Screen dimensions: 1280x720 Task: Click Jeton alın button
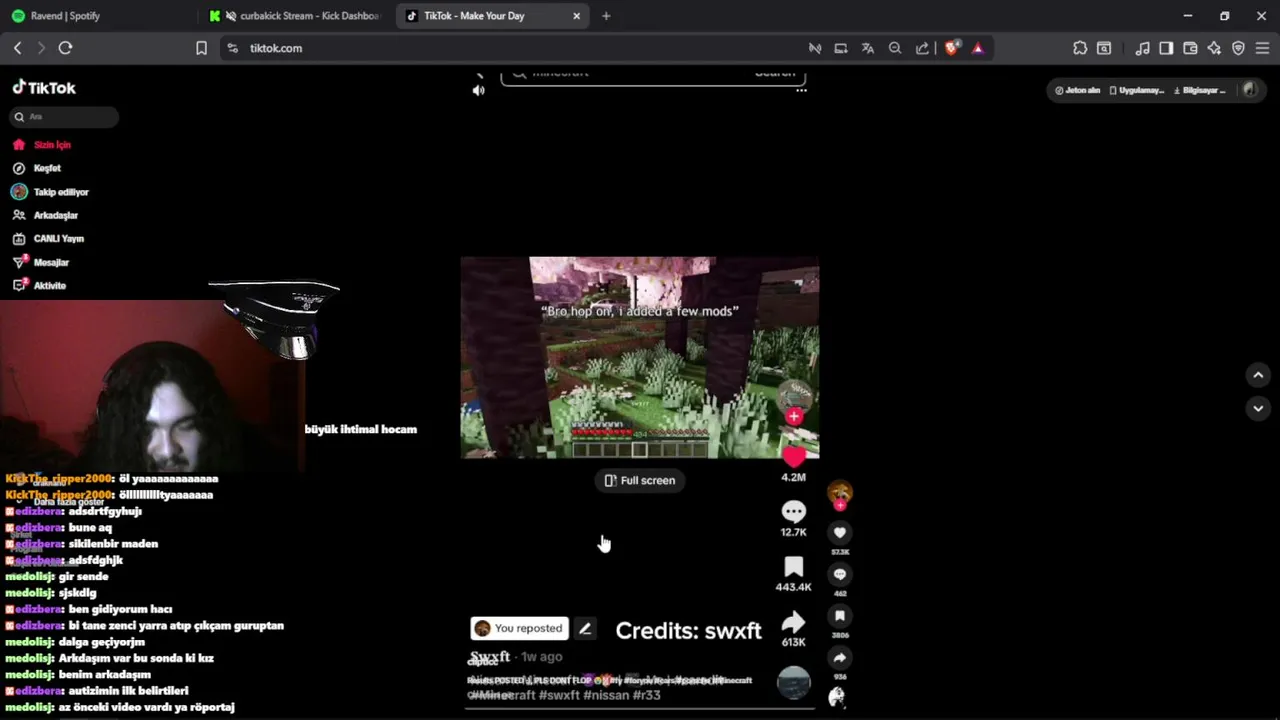point(1078,90)
